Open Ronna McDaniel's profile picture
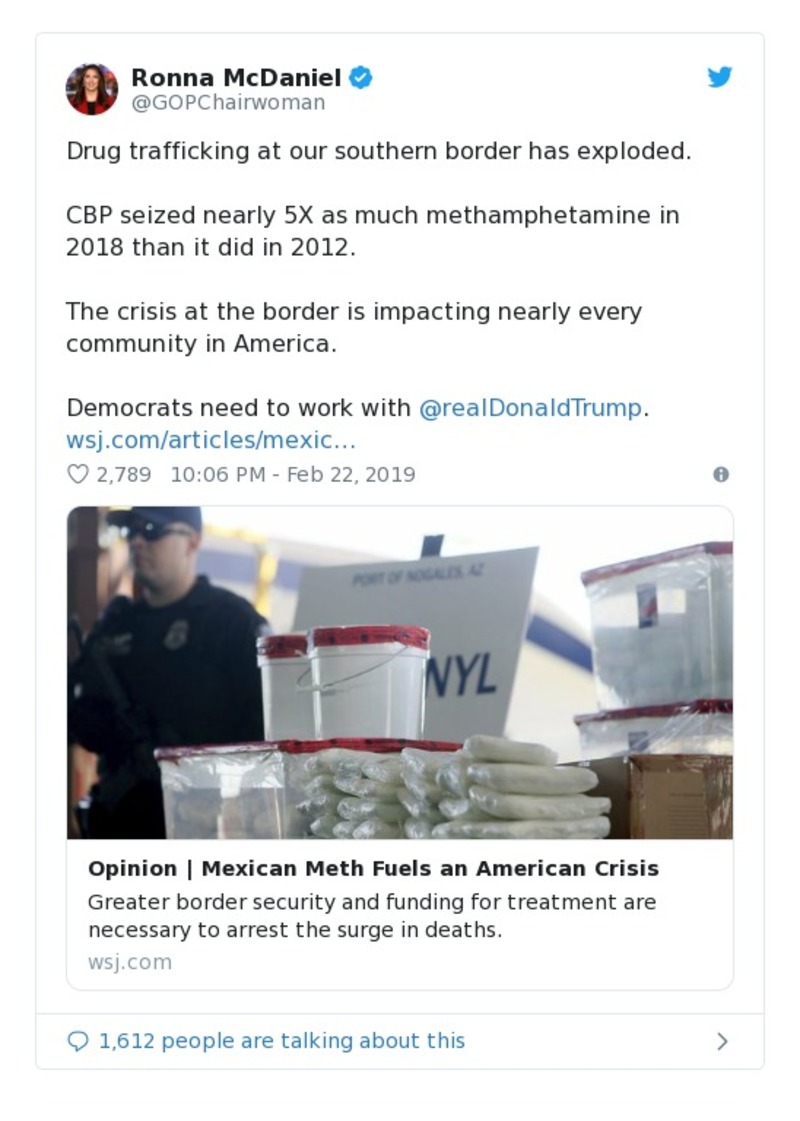 (91, 91)
